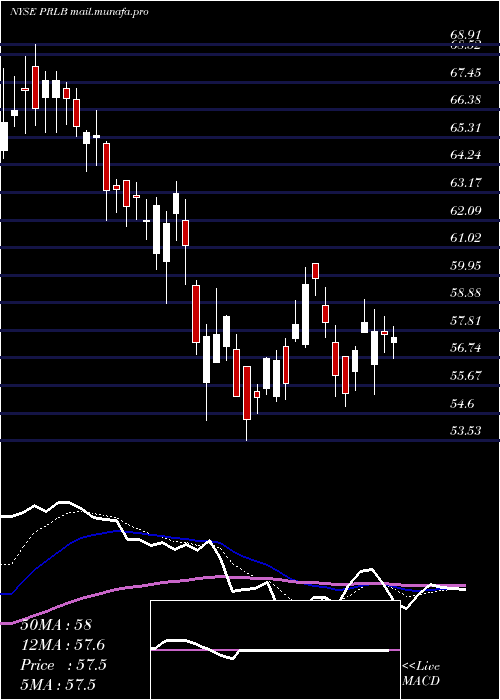This screenshot has height=700, width=500.
Task: Click the 5MA : 57.5 readout
Action: [58, 685]
